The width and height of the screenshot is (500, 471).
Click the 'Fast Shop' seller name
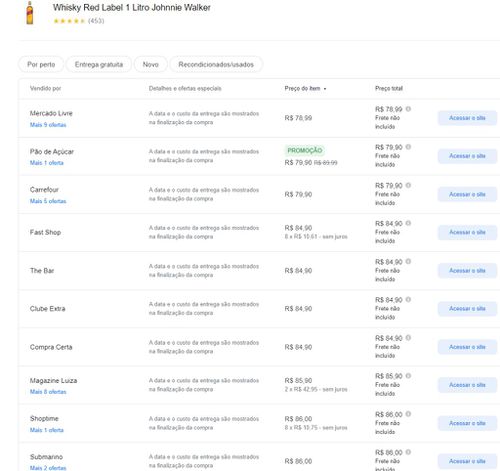(x=45, y=232)
